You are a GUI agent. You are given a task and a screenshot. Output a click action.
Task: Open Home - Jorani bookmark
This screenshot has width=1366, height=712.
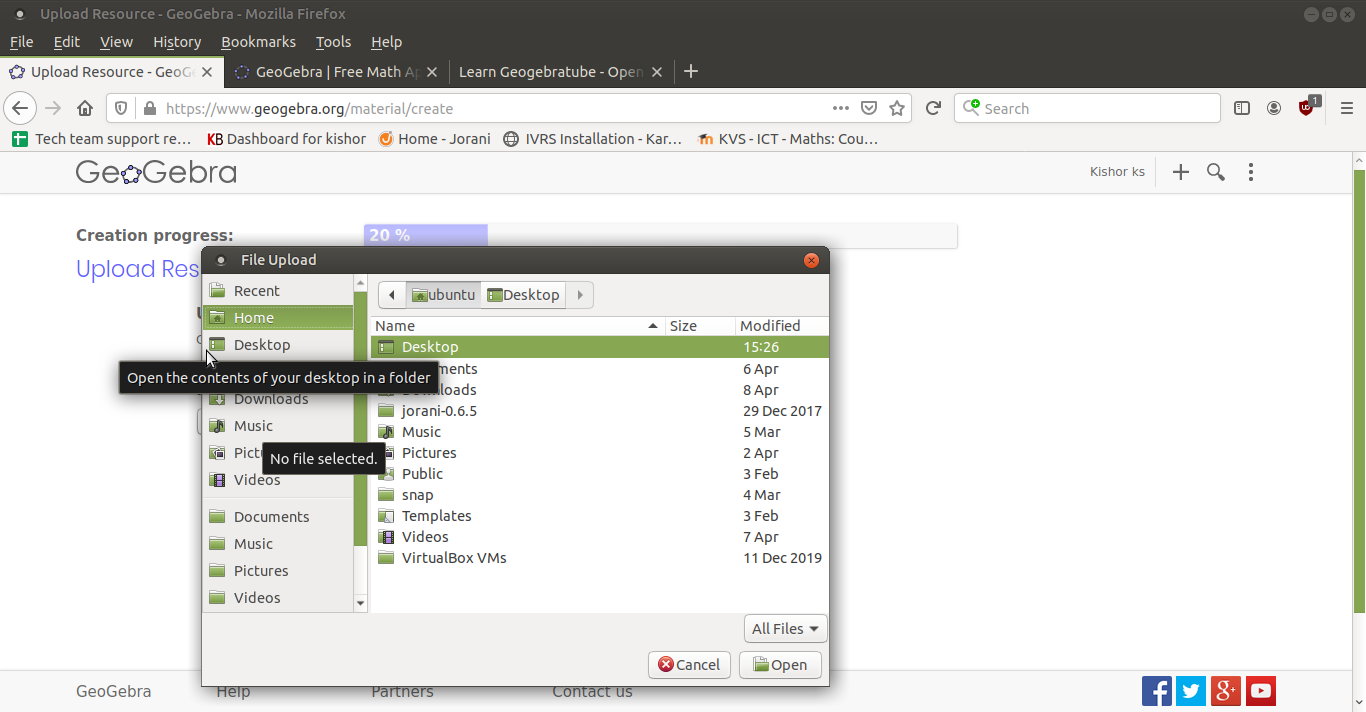tap(434, 139)
